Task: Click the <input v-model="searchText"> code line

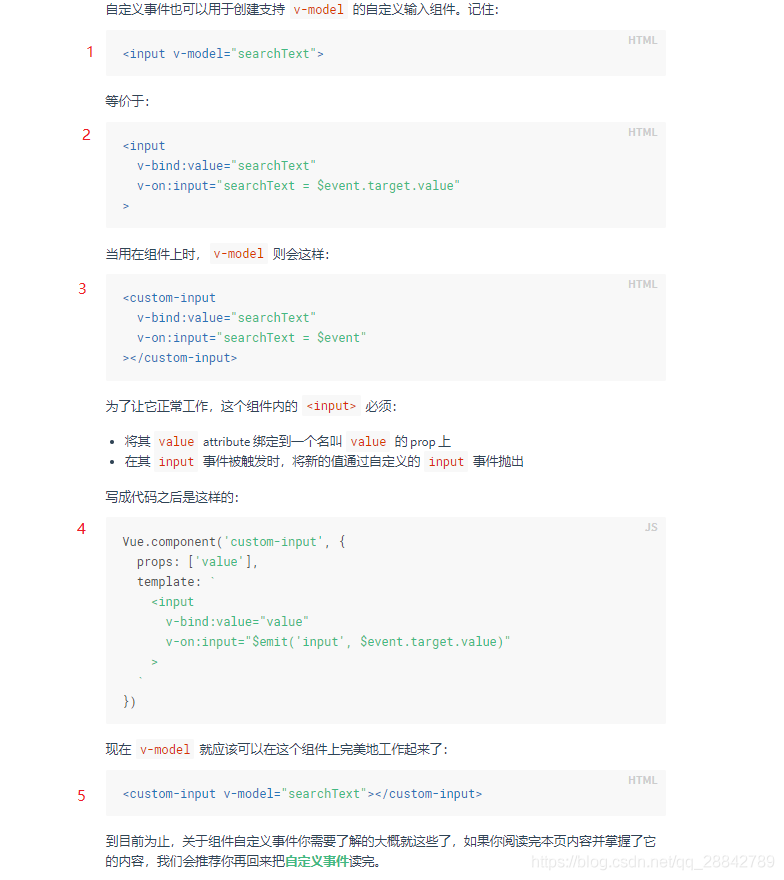Action: coord(223,54)
